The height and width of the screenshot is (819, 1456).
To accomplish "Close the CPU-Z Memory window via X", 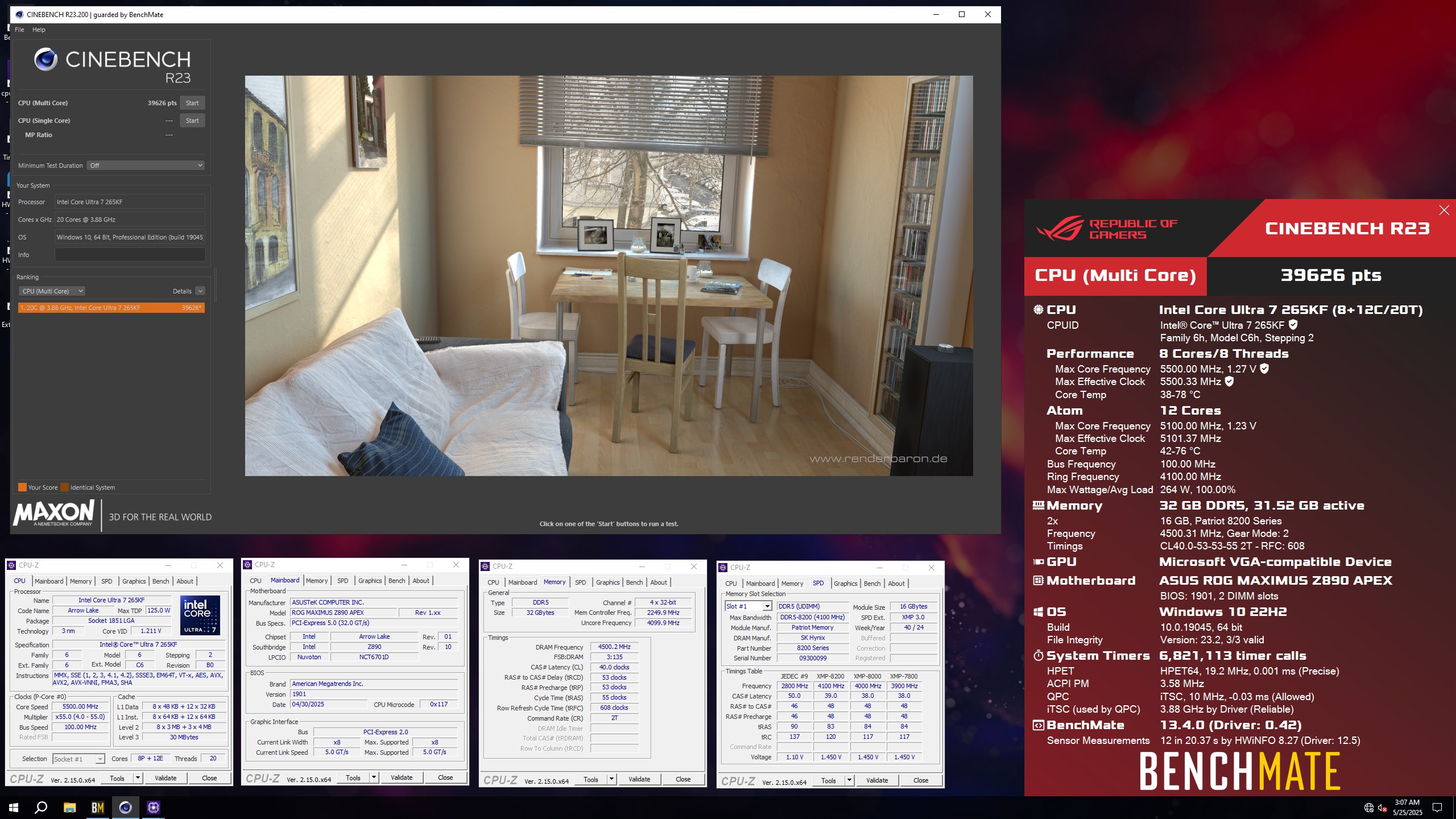I will click(x=693, y=566).
